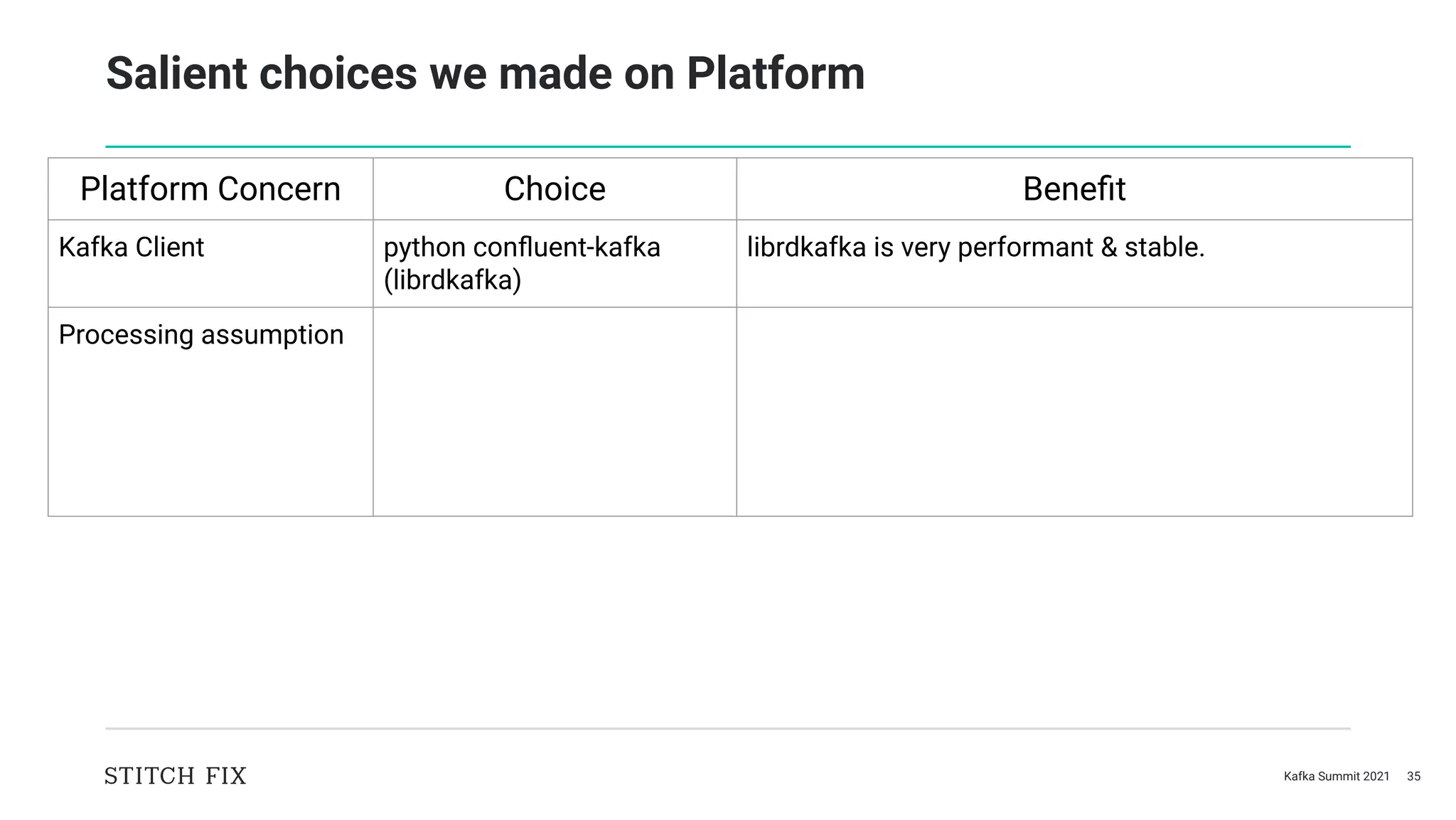Screen dimensions: 1456x820
Task: Click the '(librdkafka)' text in Choice column
Action: click(452, 280)
